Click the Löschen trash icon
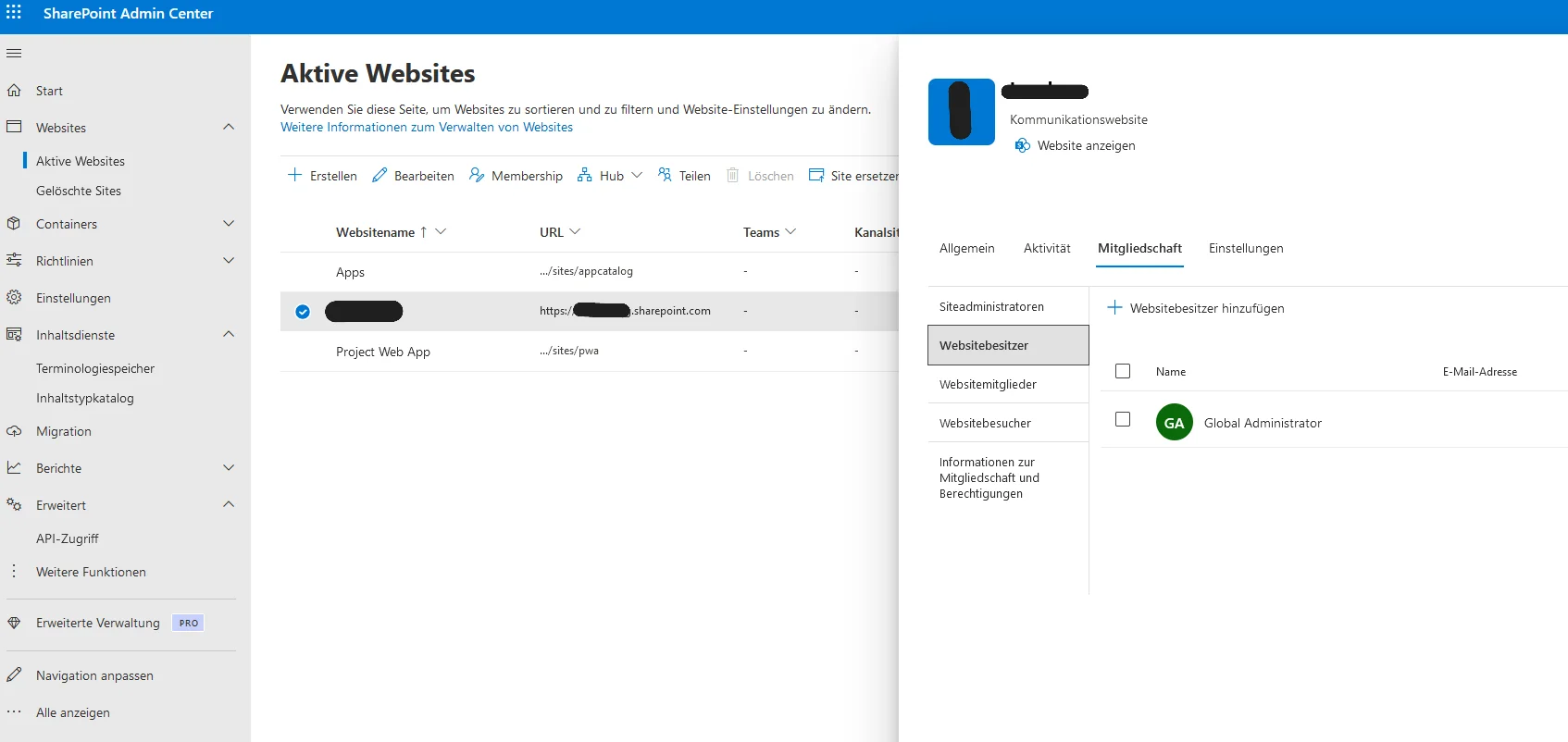Screen dimensions: 1568x742 coord(733,175)
